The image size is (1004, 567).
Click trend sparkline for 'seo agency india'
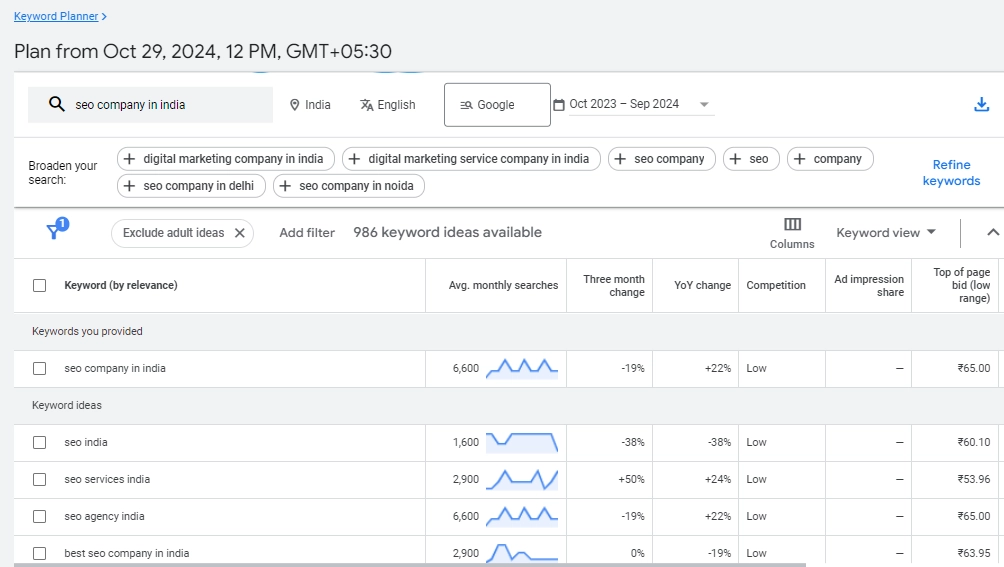click(522, 516)
